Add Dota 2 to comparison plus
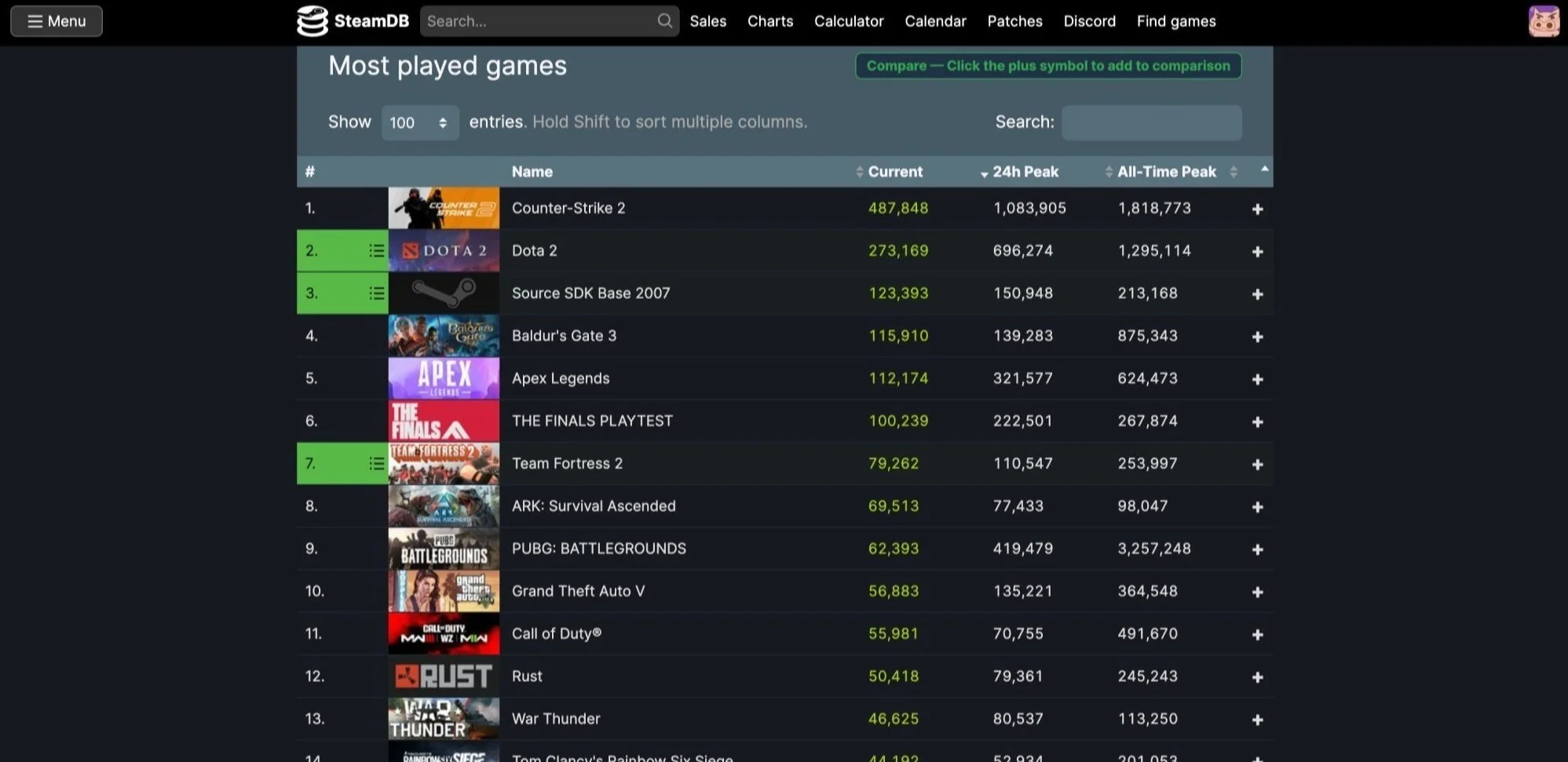This screenshot has height=762, width=1568. pos(1257,251)
